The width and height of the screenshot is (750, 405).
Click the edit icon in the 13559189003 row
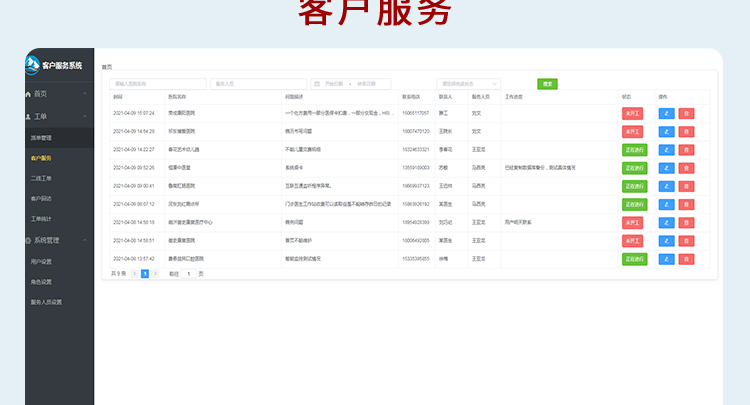click(x=667, y=168)
